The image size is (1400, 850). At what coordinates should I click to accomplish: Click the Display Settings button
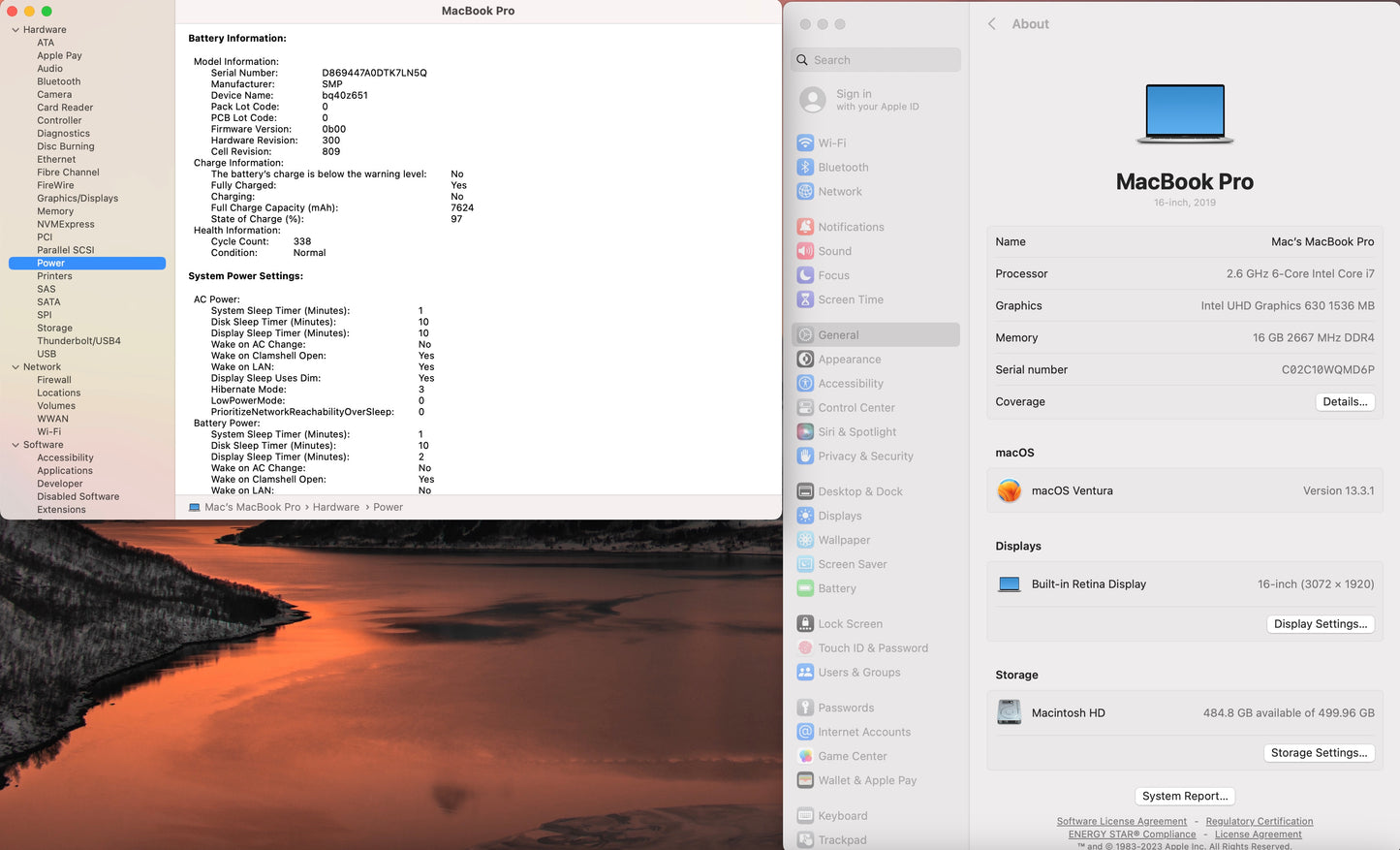1320,624
